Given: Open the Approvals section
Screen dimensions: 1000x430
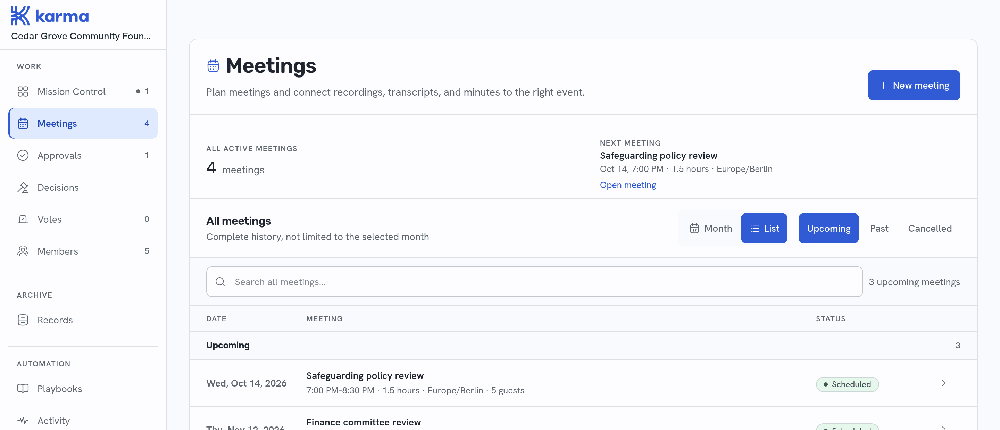Looking at the screenshot, I should point(83,155).
